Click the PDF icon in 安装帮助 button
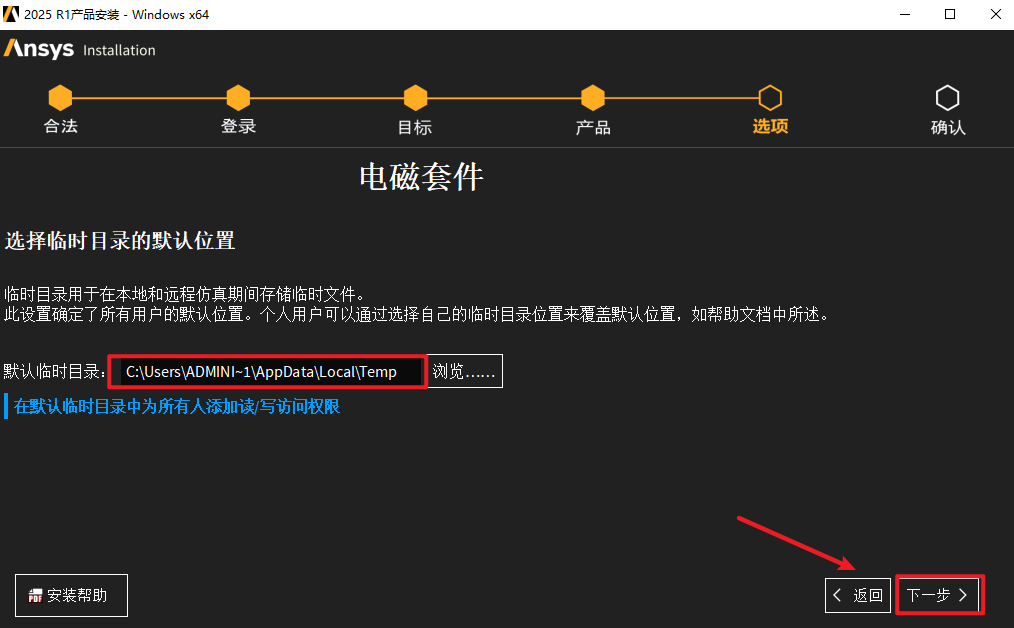The image size is (1014, 628). (35, 596)
